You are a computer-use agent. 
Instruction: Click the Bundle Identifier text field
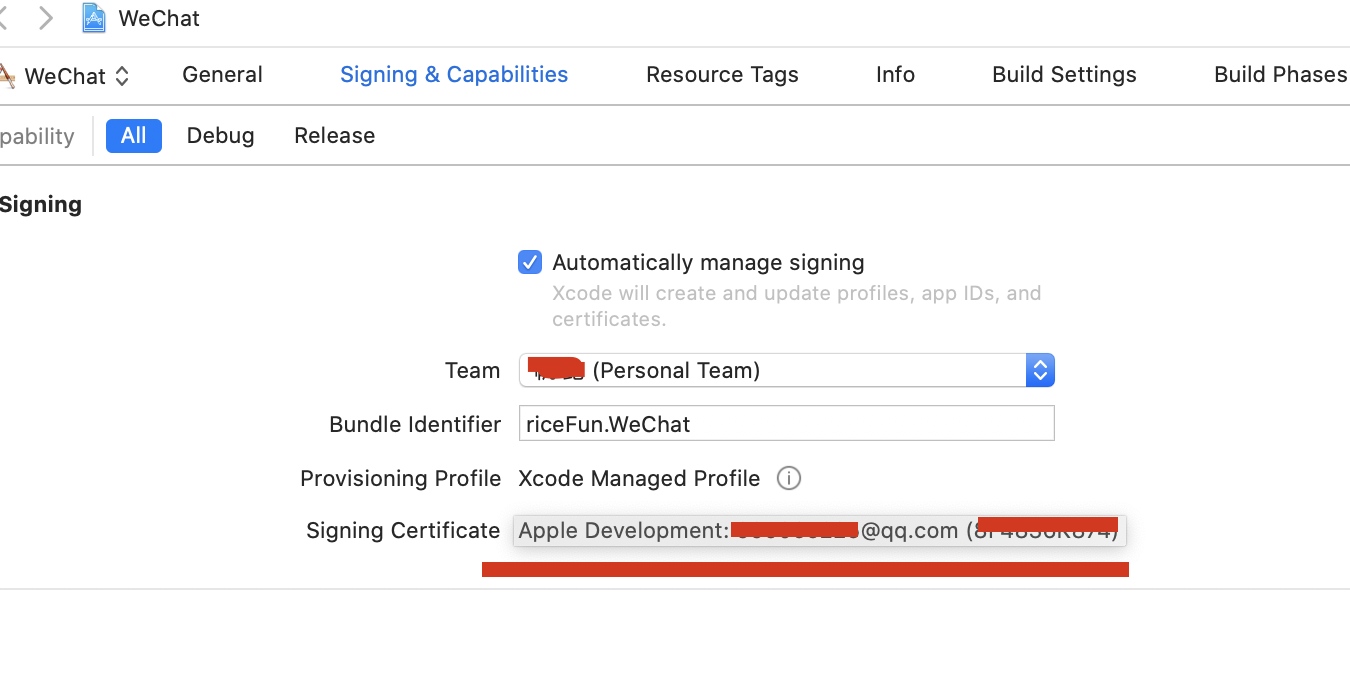(x=786, y=424)
